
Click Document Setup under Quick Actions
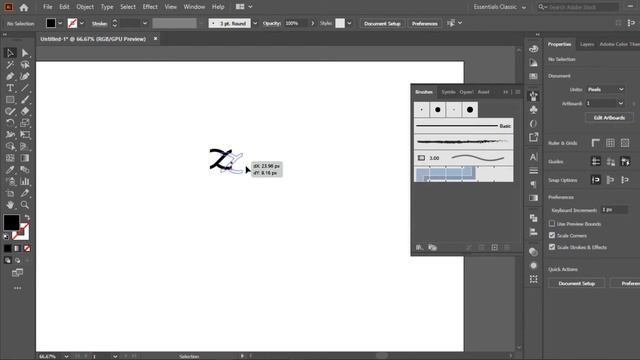[x=576, y=283]
